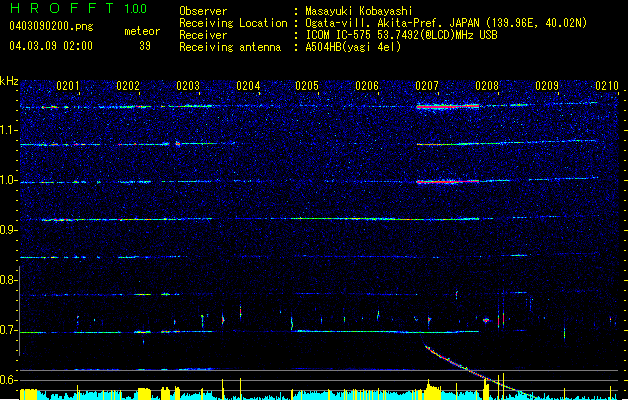Viewport: 629px width, 400px height.
Task: Click the meteor count 39
Action: point(145,46)
